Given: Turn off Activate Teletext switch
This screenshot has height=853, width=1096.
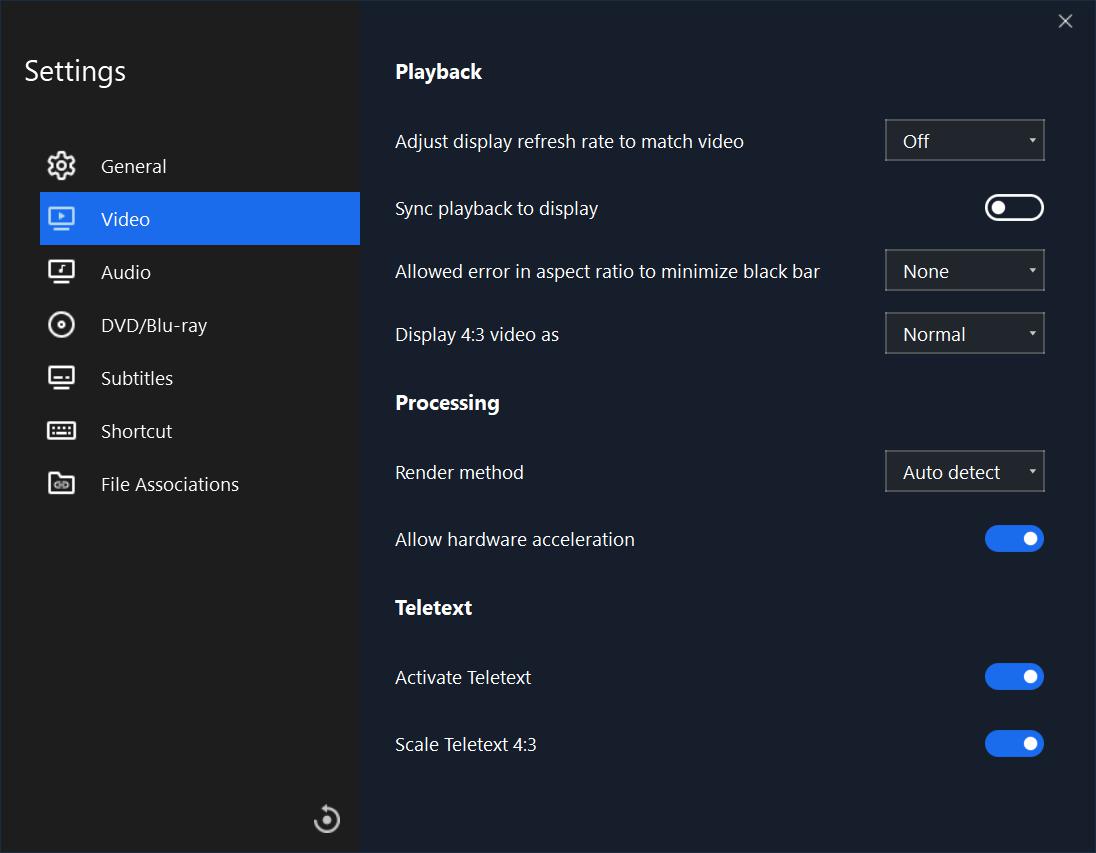Looking at the screenshot, I should 1014,677.
